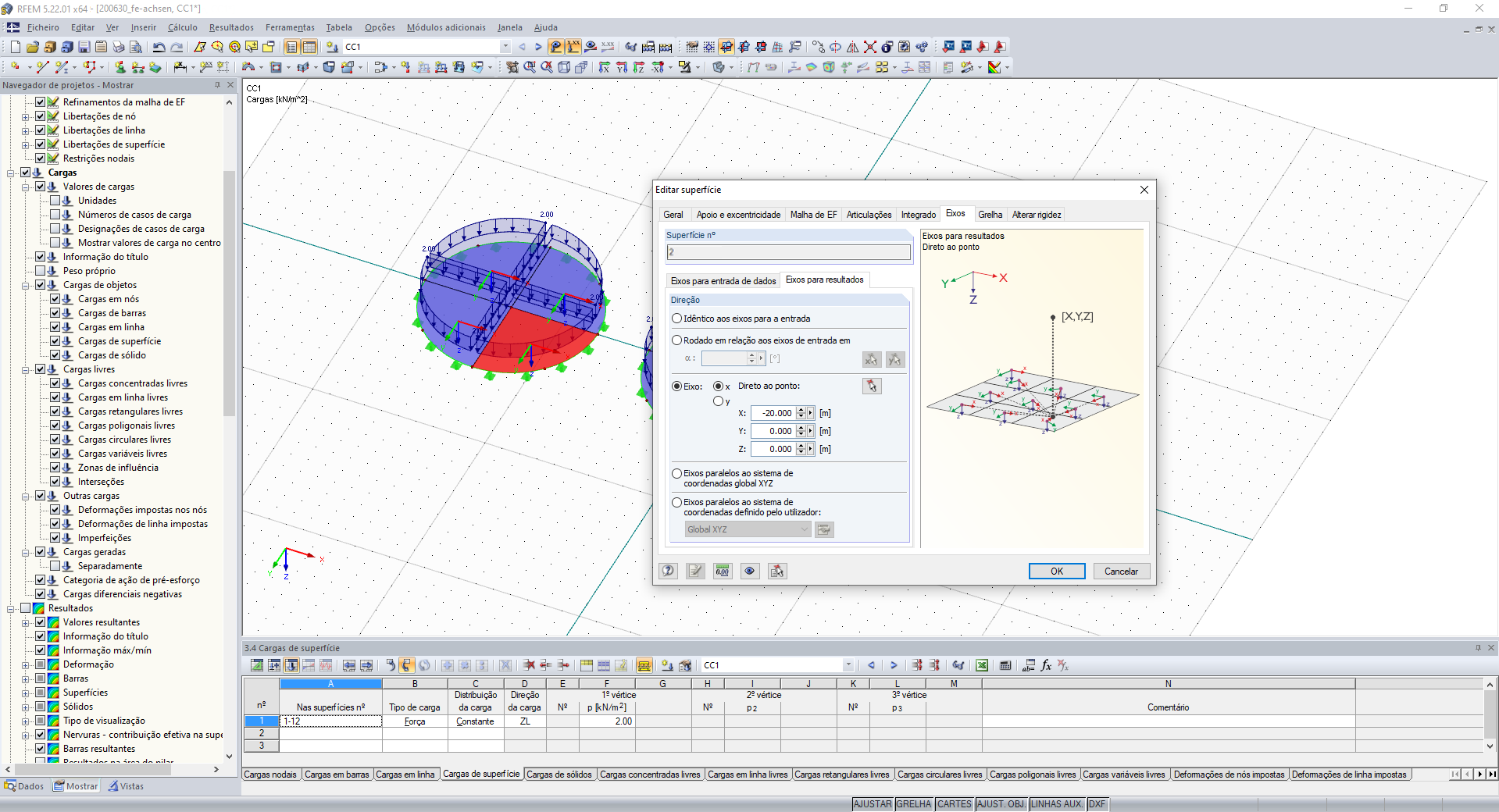The width and height of the screenshot is (1499, 812).
Task: Switch to Geral tab in dialog
Action: (673, 215)
